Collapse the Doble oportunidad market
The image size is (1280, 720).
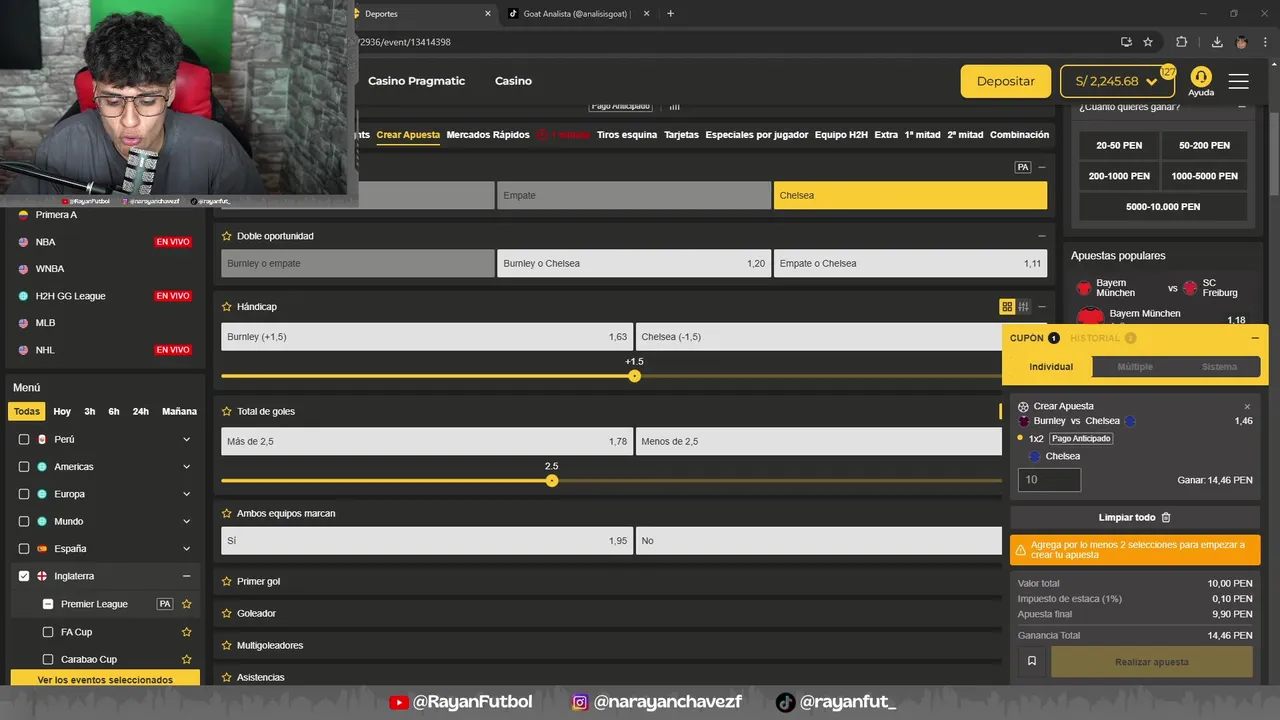click(1041, 236)
